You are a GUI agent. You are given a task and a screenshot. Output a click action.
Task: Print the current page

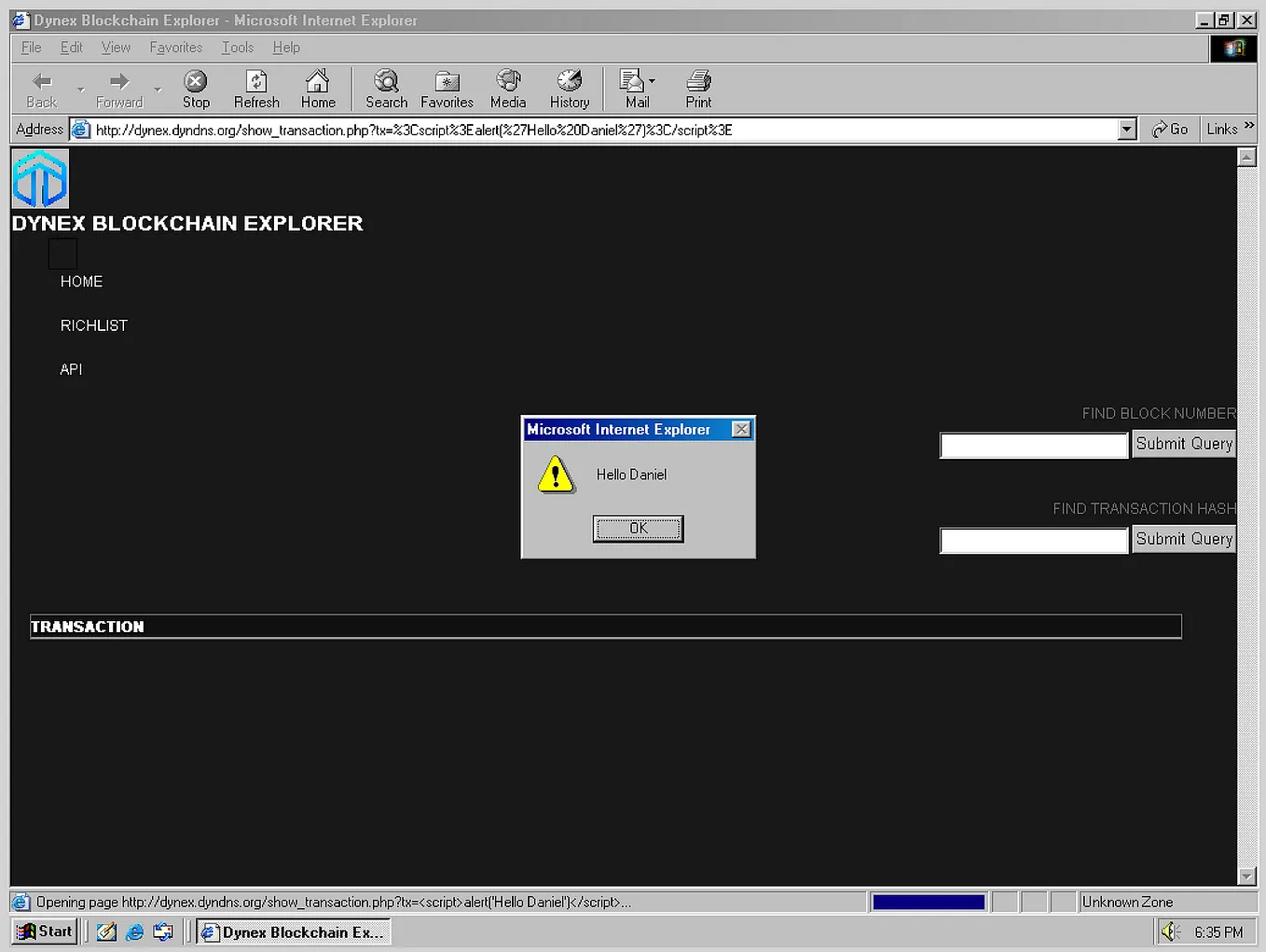pyautogui.click(x=698, y=90)
